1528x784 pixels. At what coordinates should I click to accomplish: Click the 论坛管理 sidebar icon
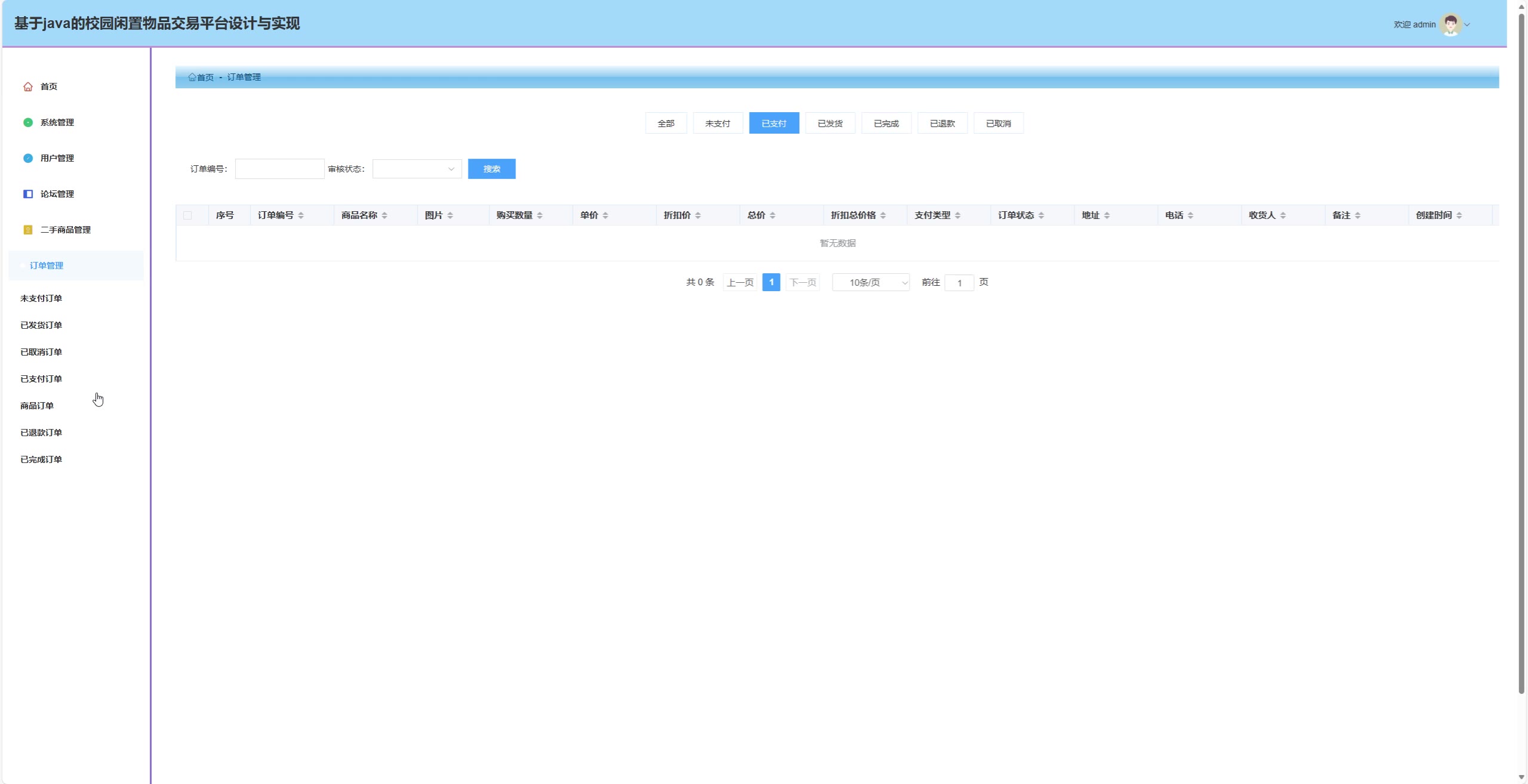[x=28, y=194]
